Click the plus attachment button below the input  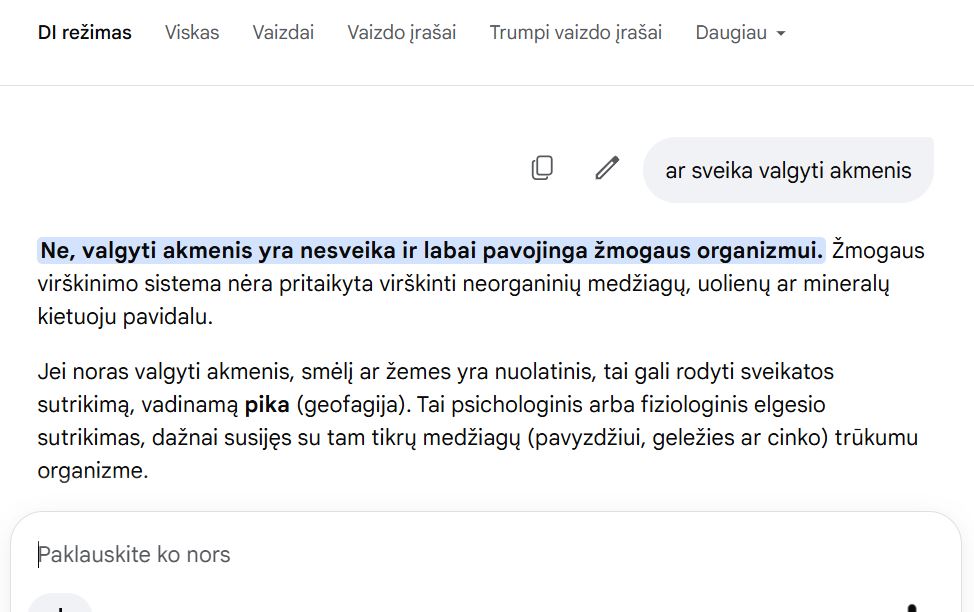point(60,606)
